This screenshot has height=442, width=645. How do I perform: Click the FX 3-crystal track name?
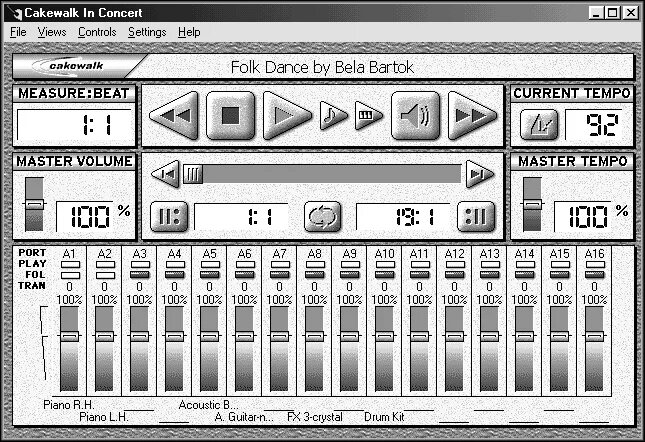pyautogui.click(x=315, y=417)
